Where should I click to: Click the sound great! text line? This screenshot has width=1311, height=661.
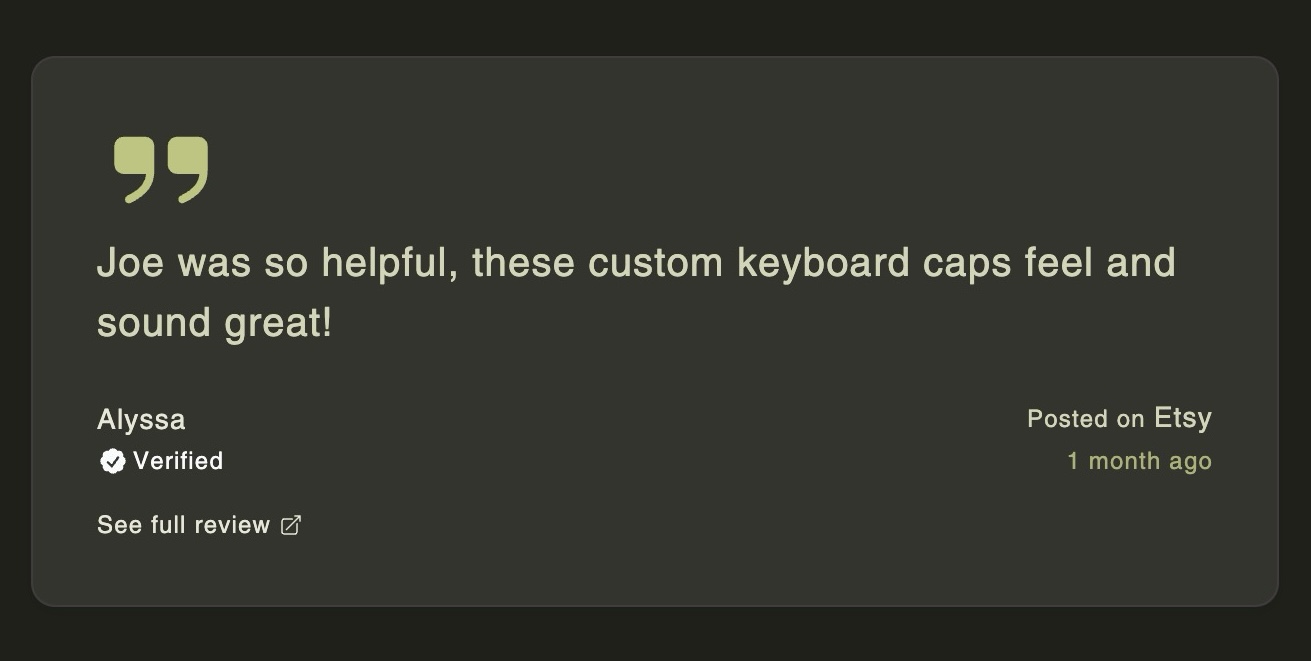(x=214, y=325)
